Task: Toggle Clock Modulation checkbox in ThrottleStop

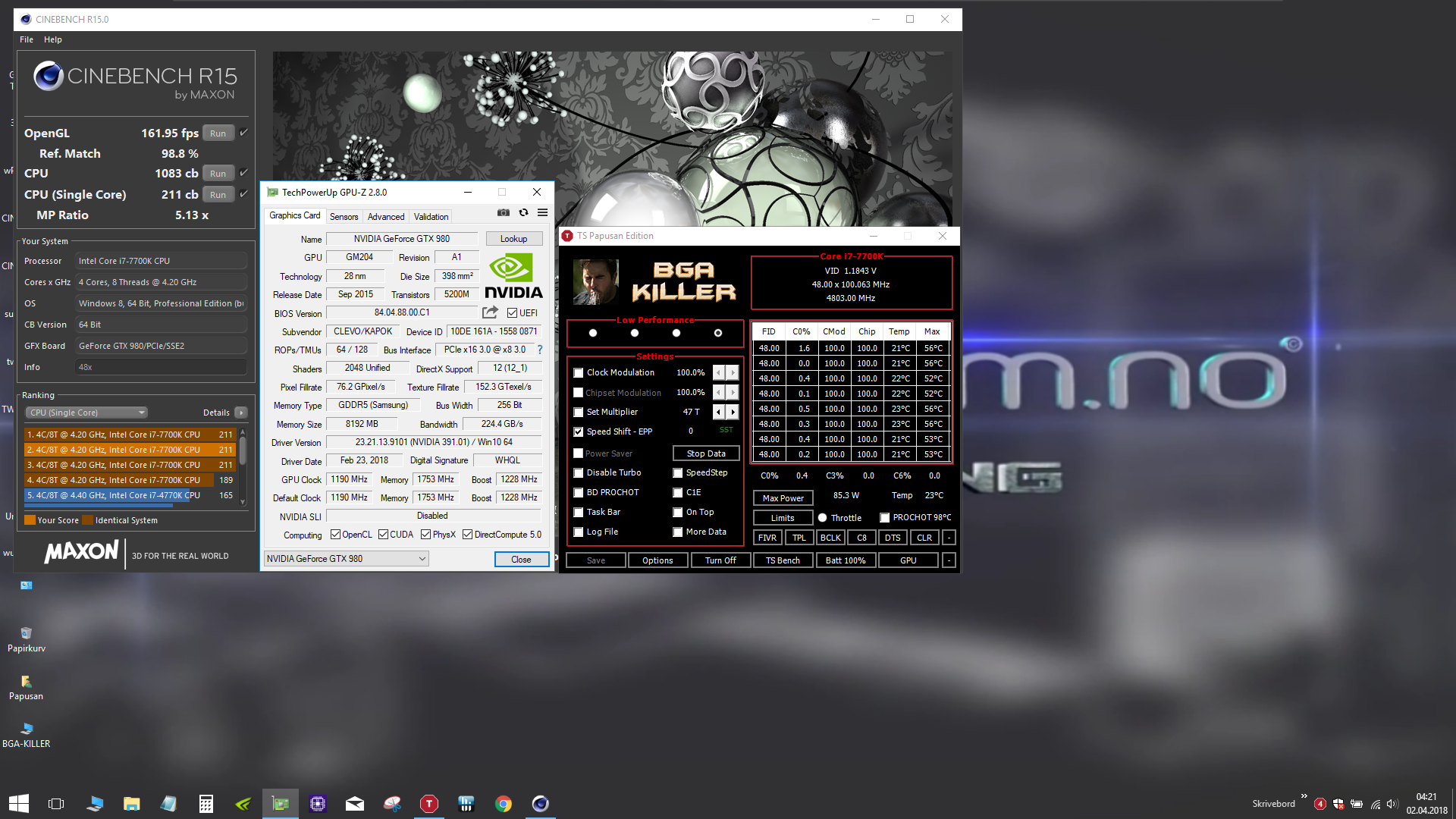Action: (579, 372)
